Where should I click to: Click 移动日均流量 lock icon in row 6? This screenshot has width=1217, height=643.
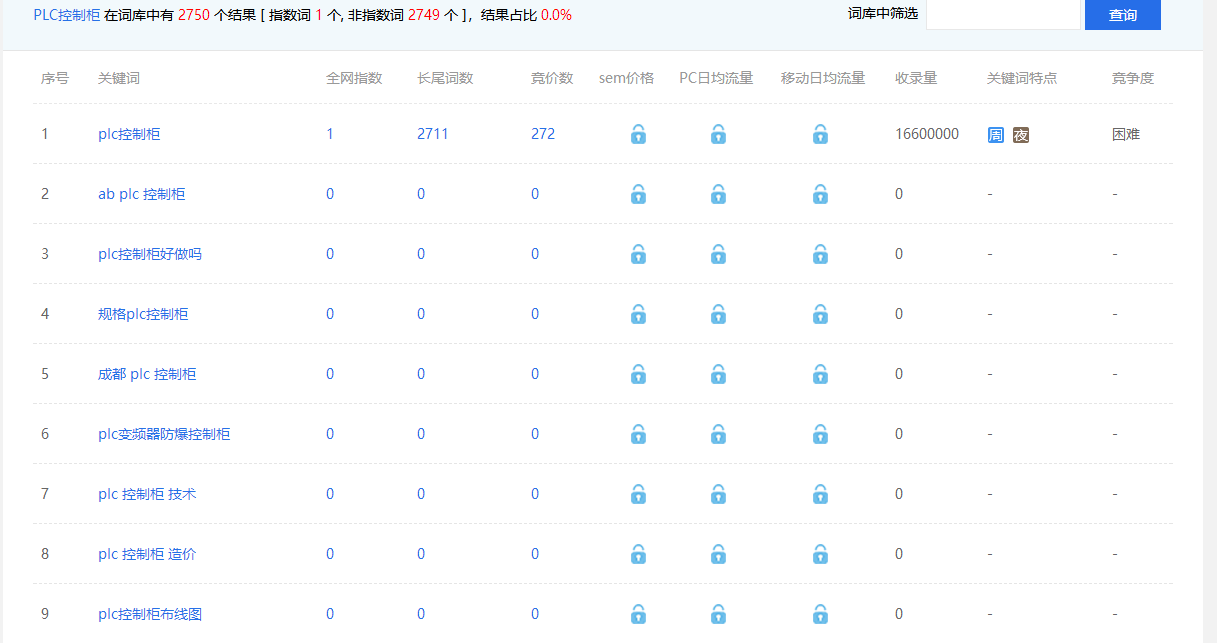(820, 434)
